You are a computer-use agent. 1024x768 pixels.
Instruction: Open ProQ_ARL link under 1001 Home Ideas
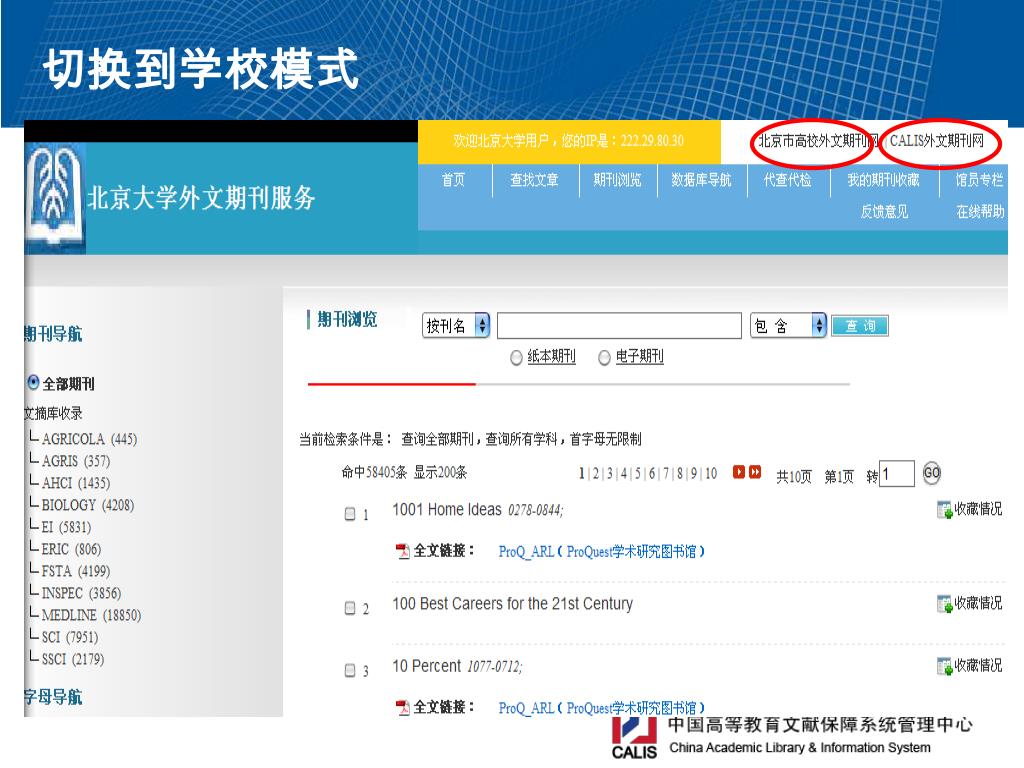click(x=601, y=552)
